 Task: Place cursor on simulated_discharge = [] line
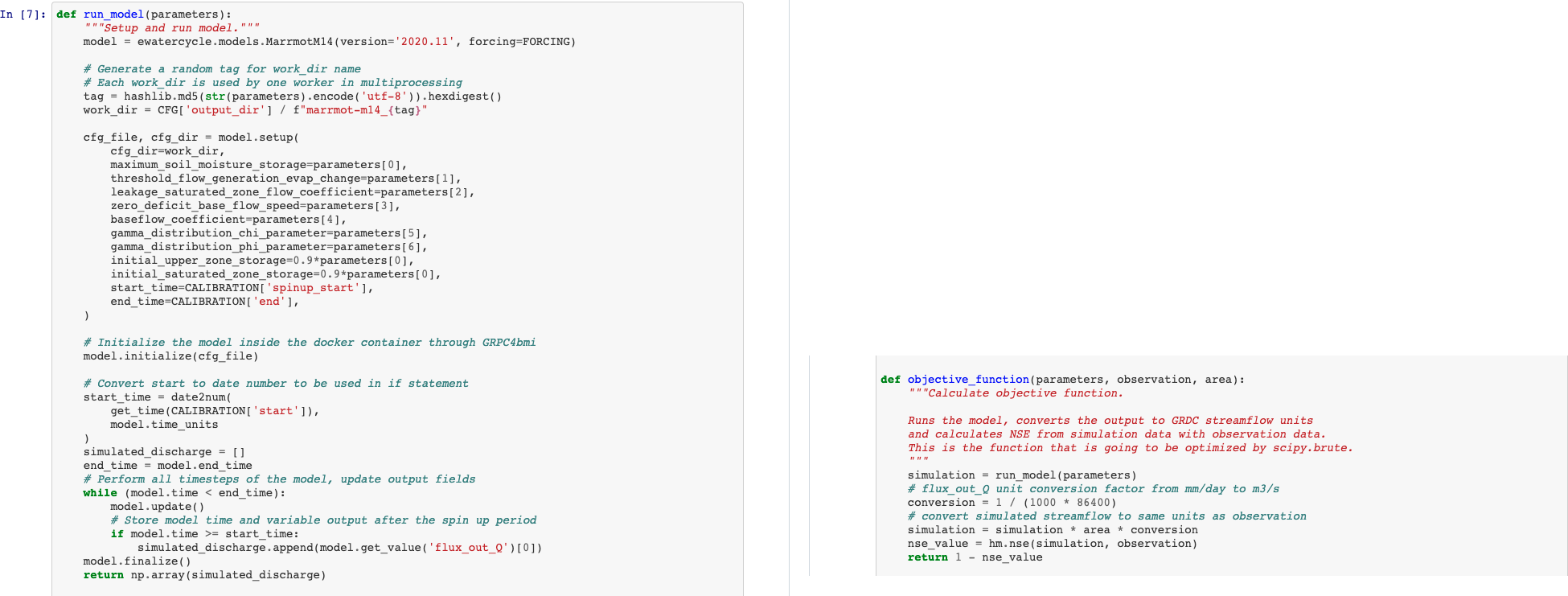164,452
